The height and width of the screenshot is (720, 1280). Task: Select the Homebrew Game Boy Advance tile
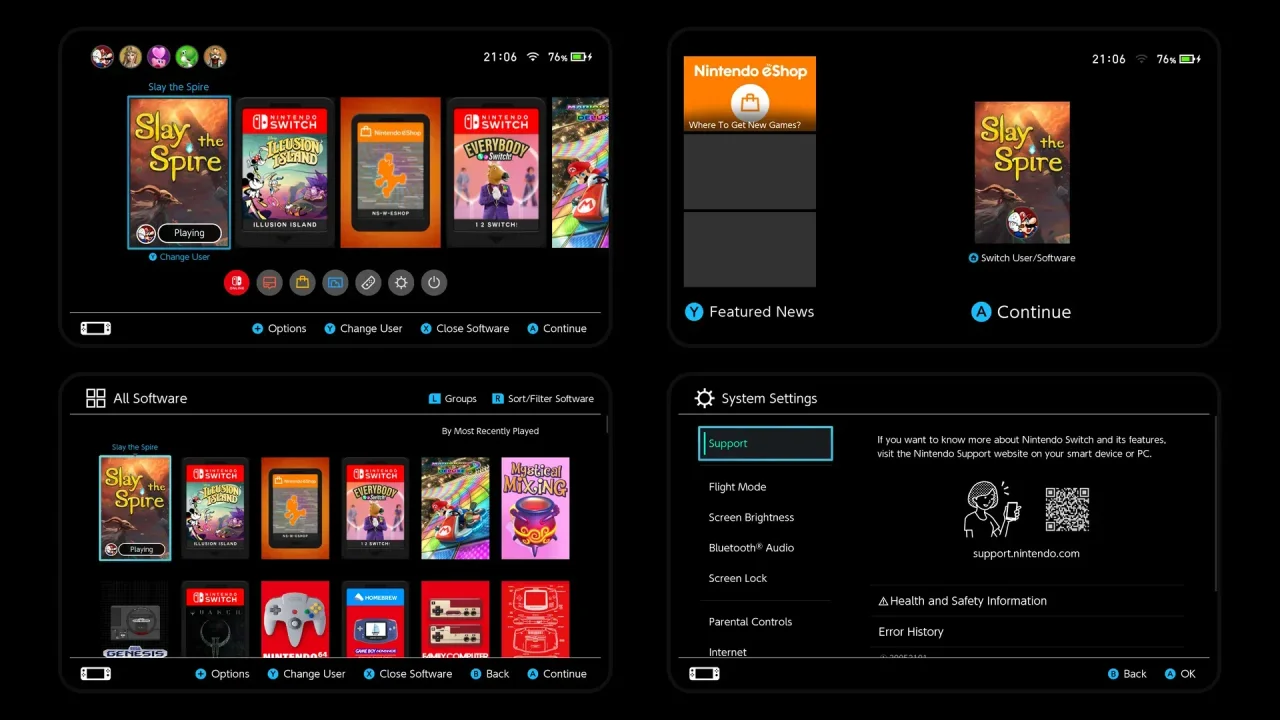coord(375,620)
